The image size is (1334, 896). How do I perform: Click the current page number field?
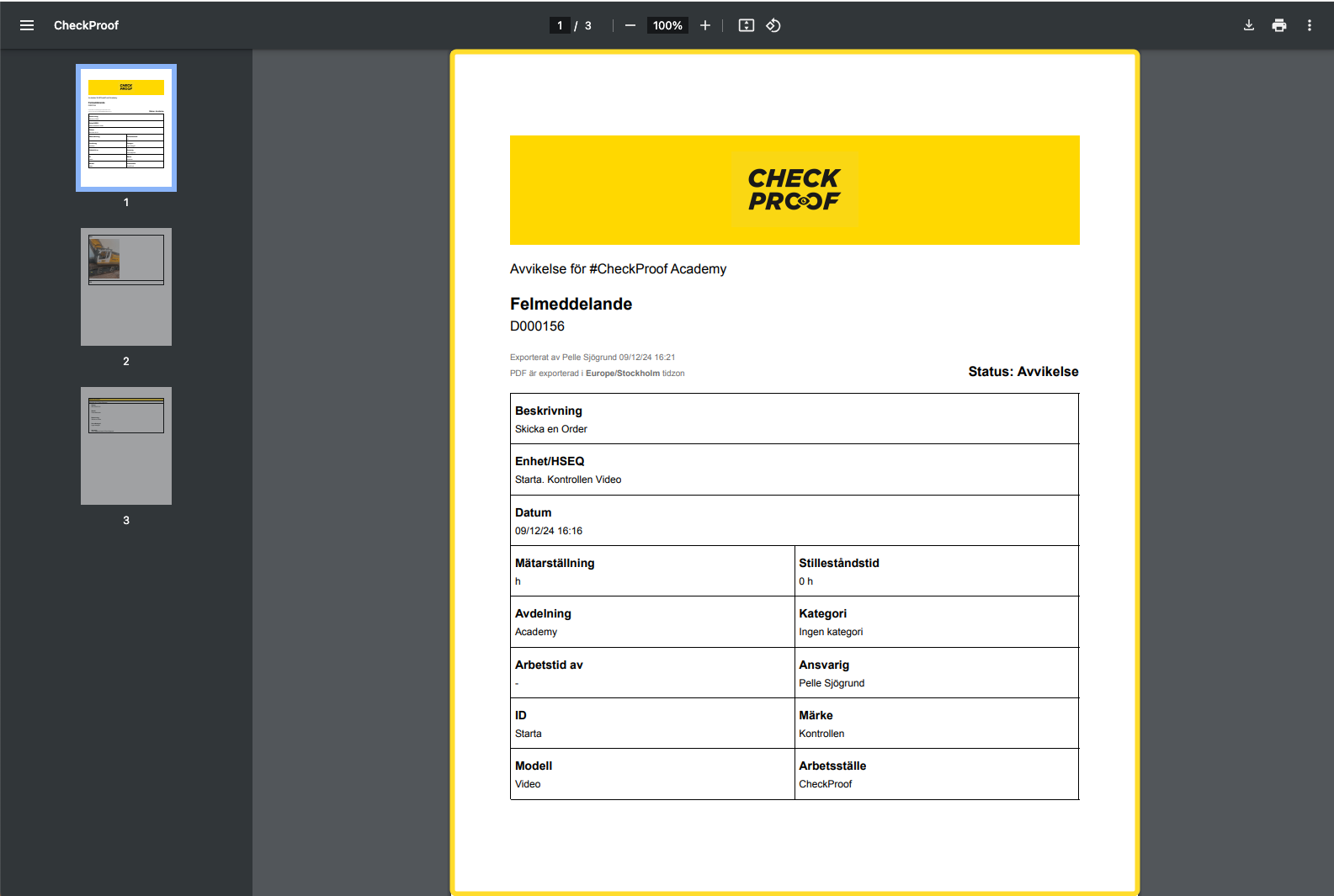point(560,25)
